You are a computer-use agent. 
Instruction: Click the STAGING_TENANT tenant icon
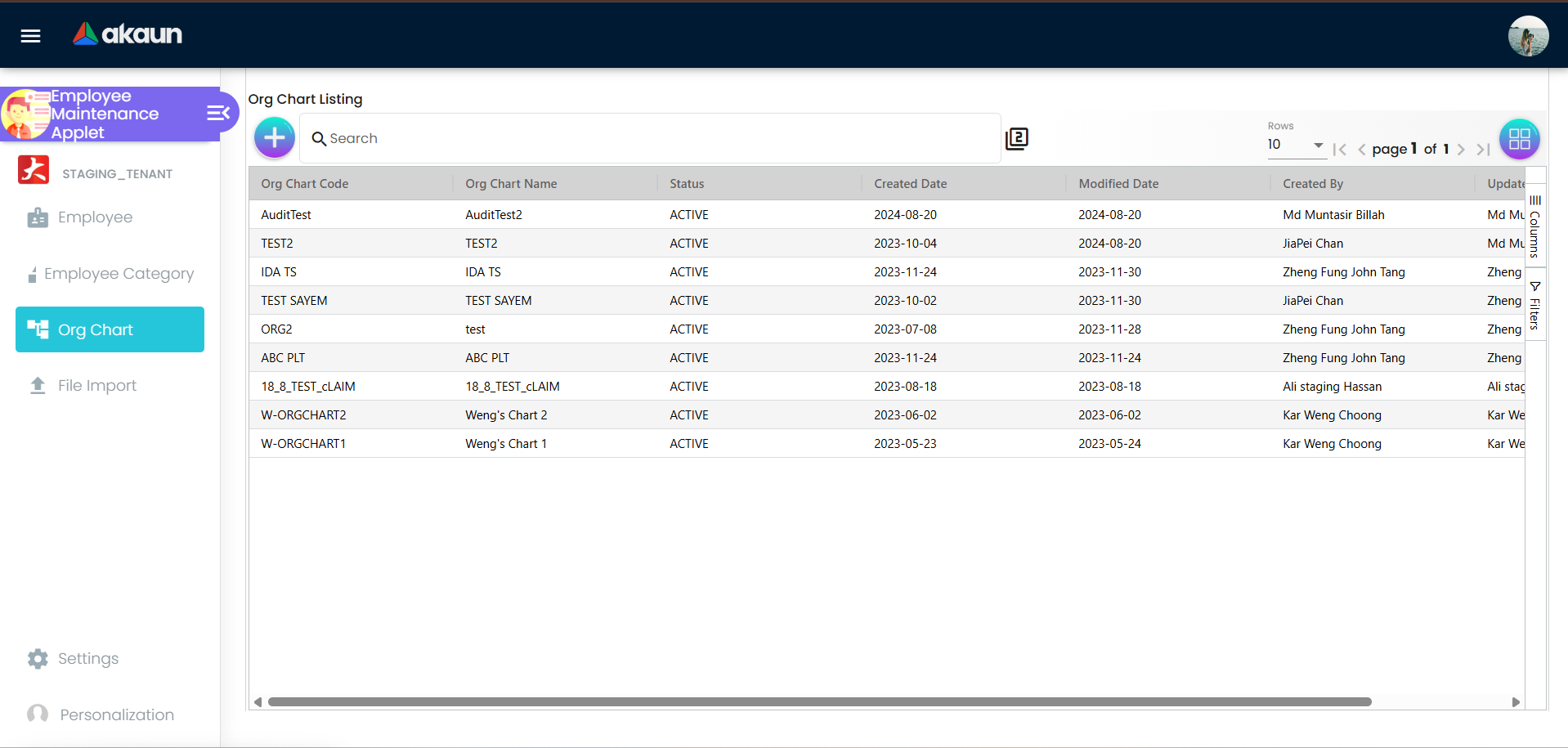click(x=34, y=171)
